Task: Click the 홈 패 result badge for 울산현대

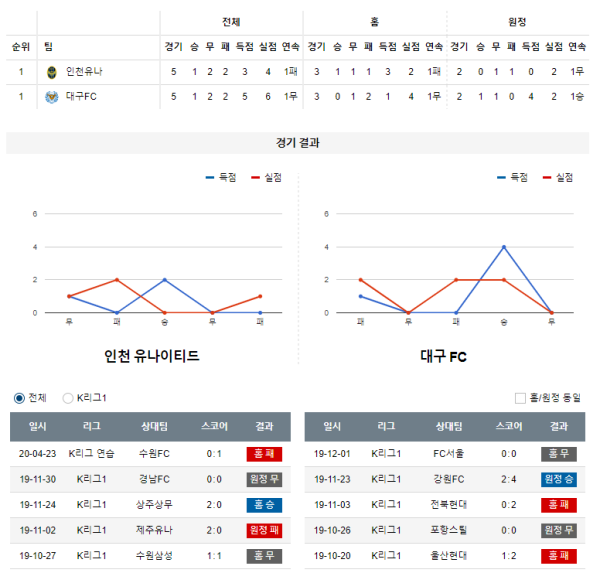Action: (x=559, y=556)
